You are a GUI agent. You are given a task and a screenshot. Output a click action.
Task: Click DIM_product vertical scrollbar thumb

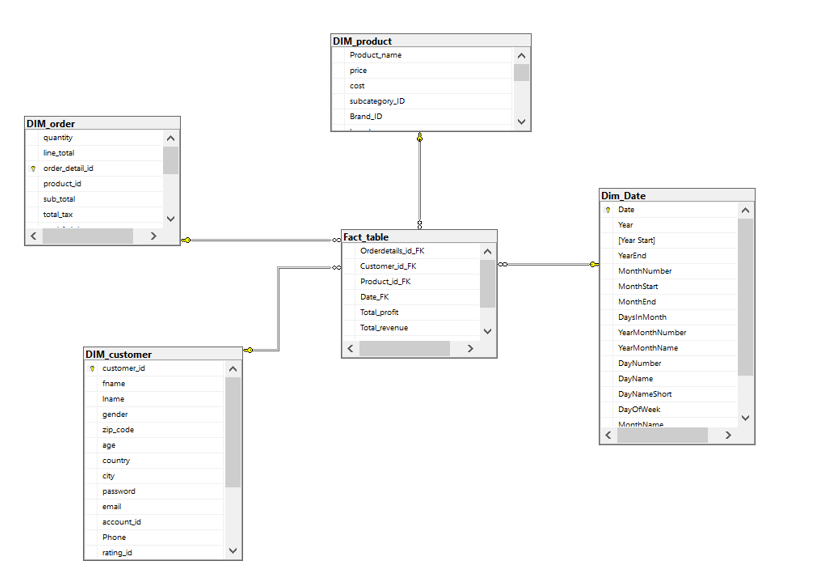521,73
